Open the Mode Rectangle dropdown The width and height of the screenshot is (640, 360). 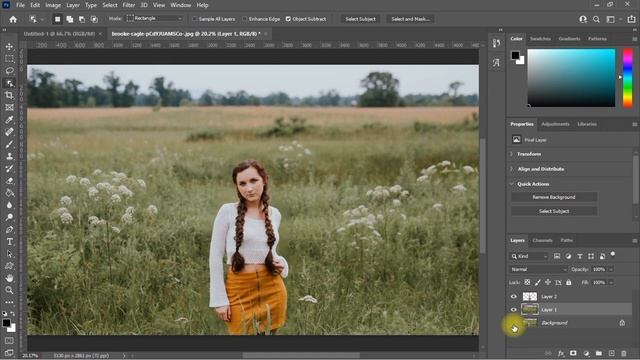coord(154,19)
